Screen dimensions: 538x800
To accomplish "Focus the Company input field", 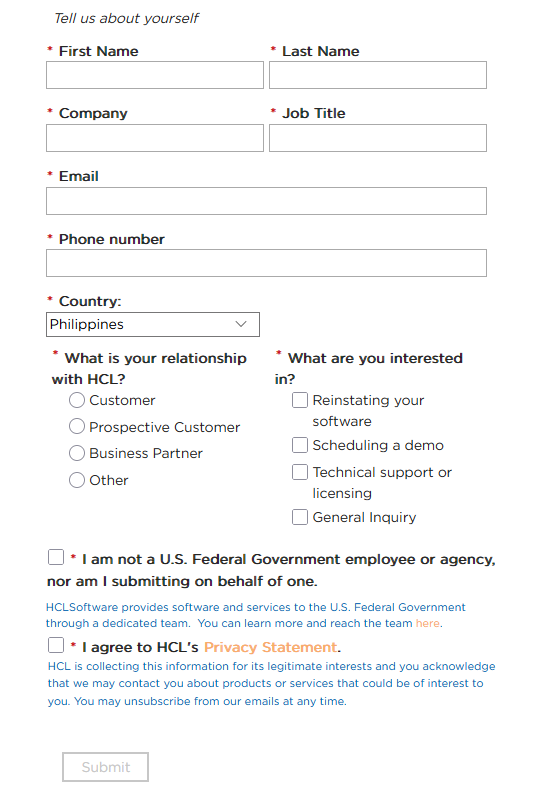I will point(155,138).
